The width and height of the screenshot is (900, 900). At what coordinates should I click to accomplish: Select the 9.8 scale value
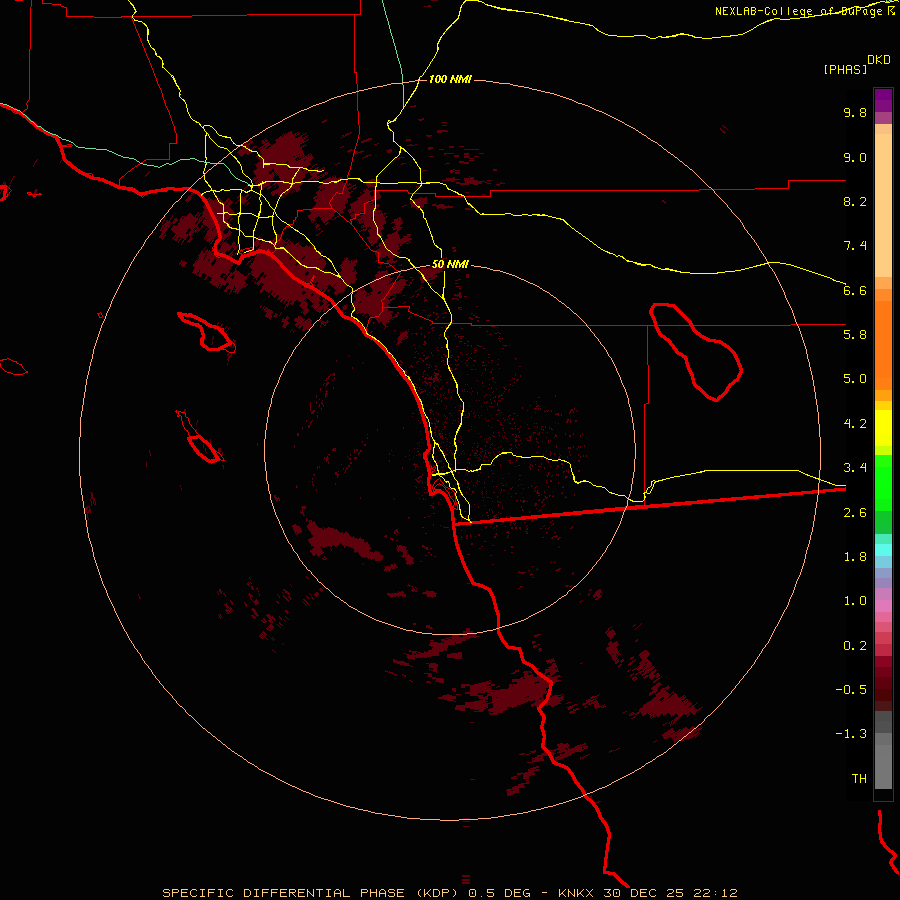[x=855, y=112]
